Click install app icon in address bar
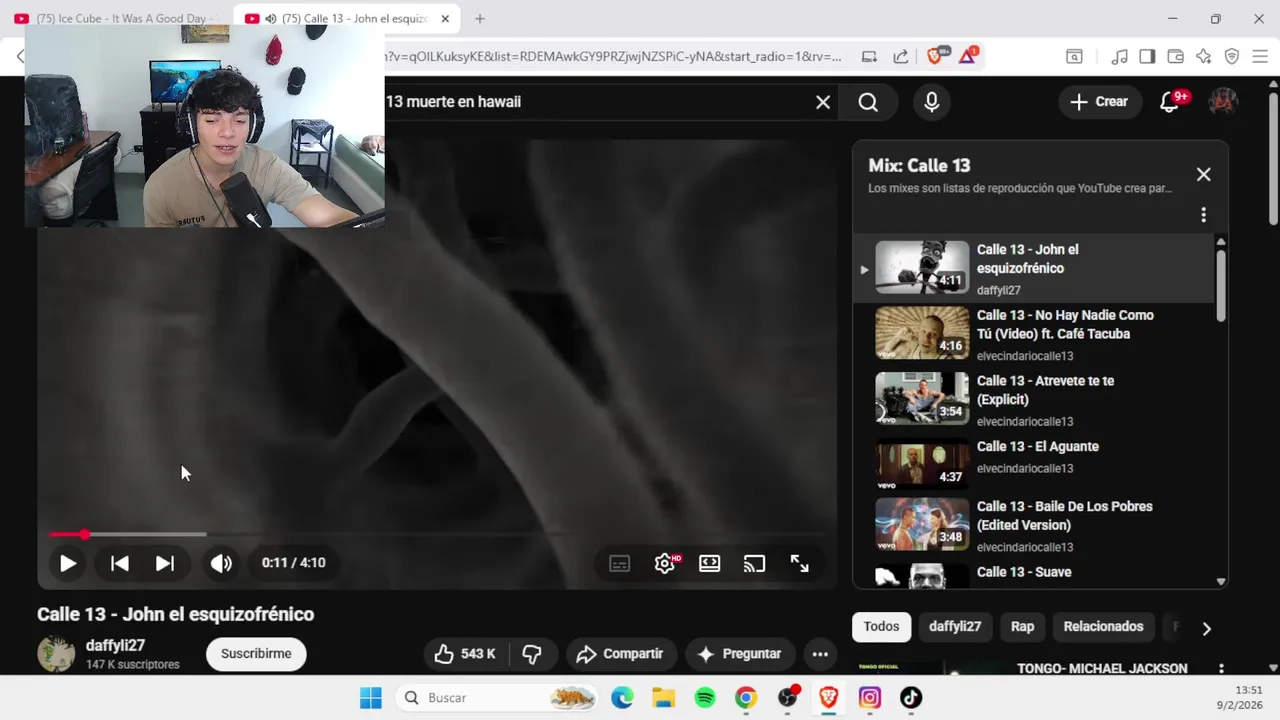The height and width of the screenshot is (720, 1280). (869, 57)
